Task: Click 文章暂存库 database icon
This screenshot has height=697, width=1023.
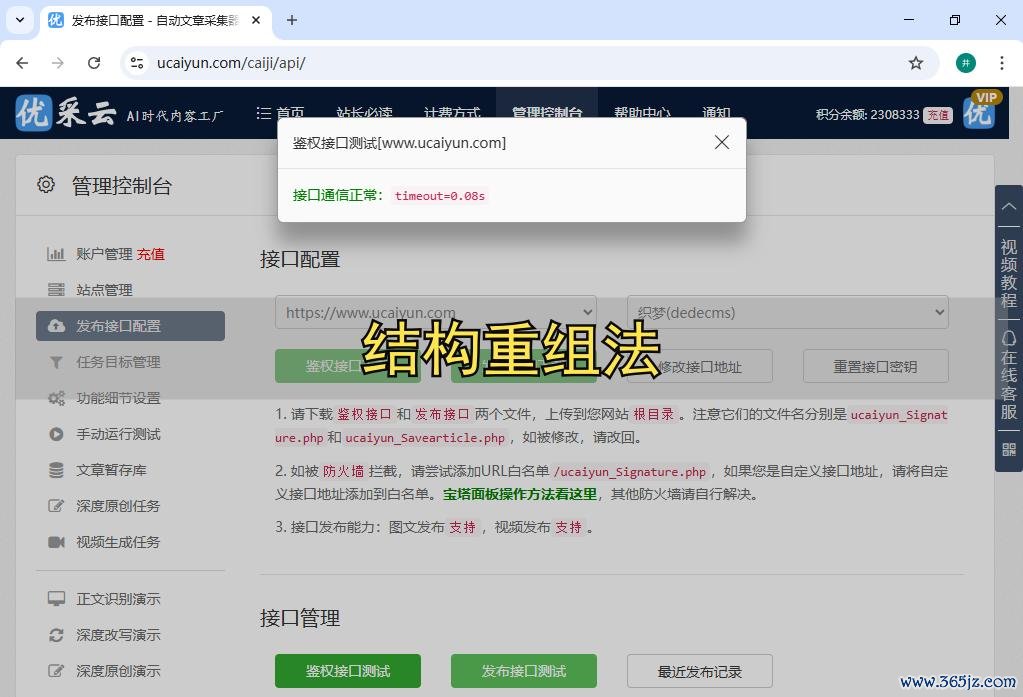Action: point(56,470)
